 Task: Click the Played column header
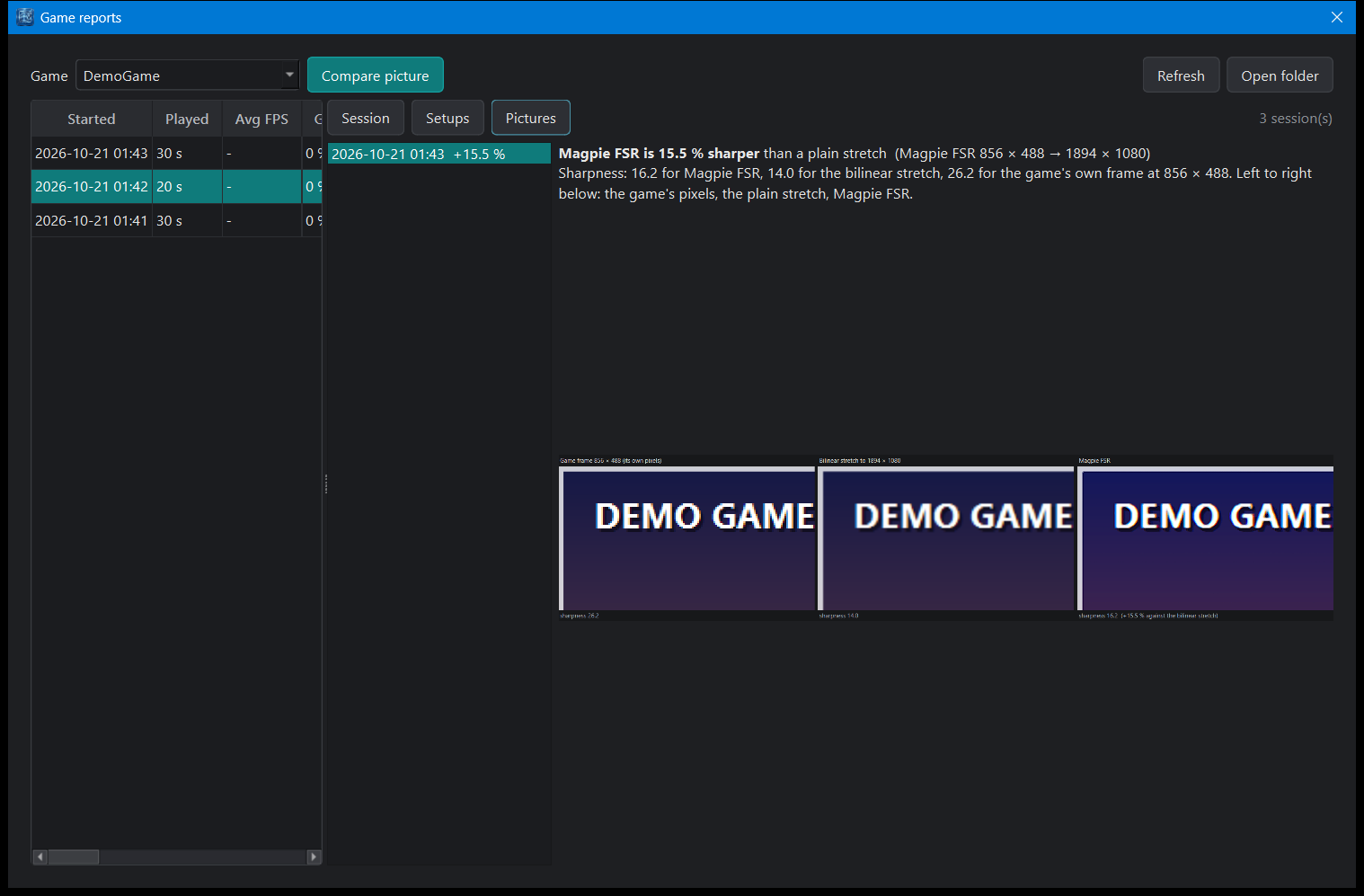187,119
